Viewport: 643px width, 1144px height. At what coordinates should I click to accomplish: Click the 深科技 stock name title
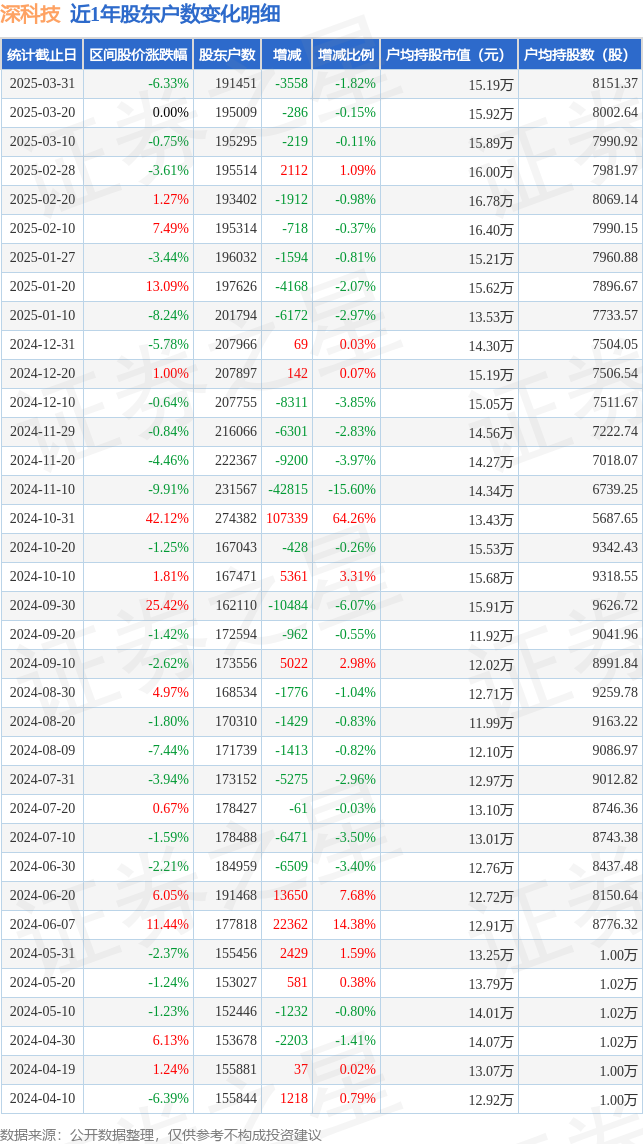31,14
